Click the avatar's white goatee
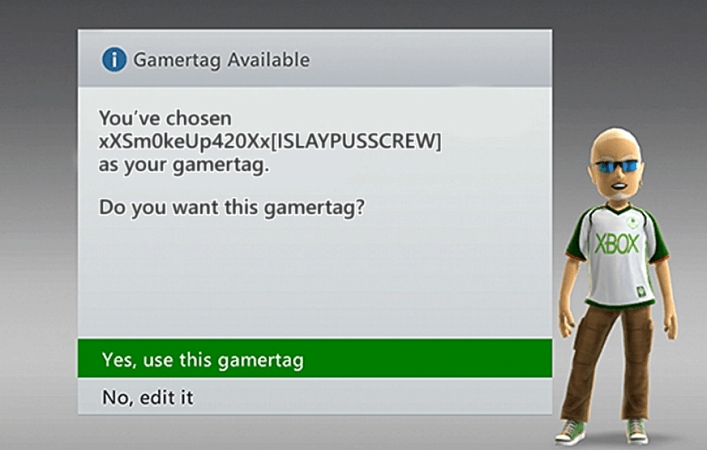 tap(620, 196)
